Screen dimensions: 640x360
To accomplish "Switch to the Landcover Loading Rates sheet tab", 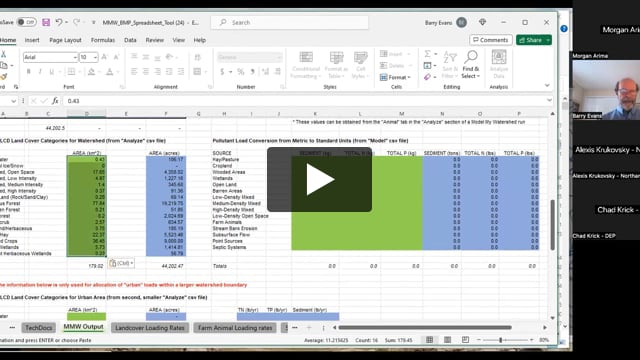I will pyautogui.click(x=150, y=328).
